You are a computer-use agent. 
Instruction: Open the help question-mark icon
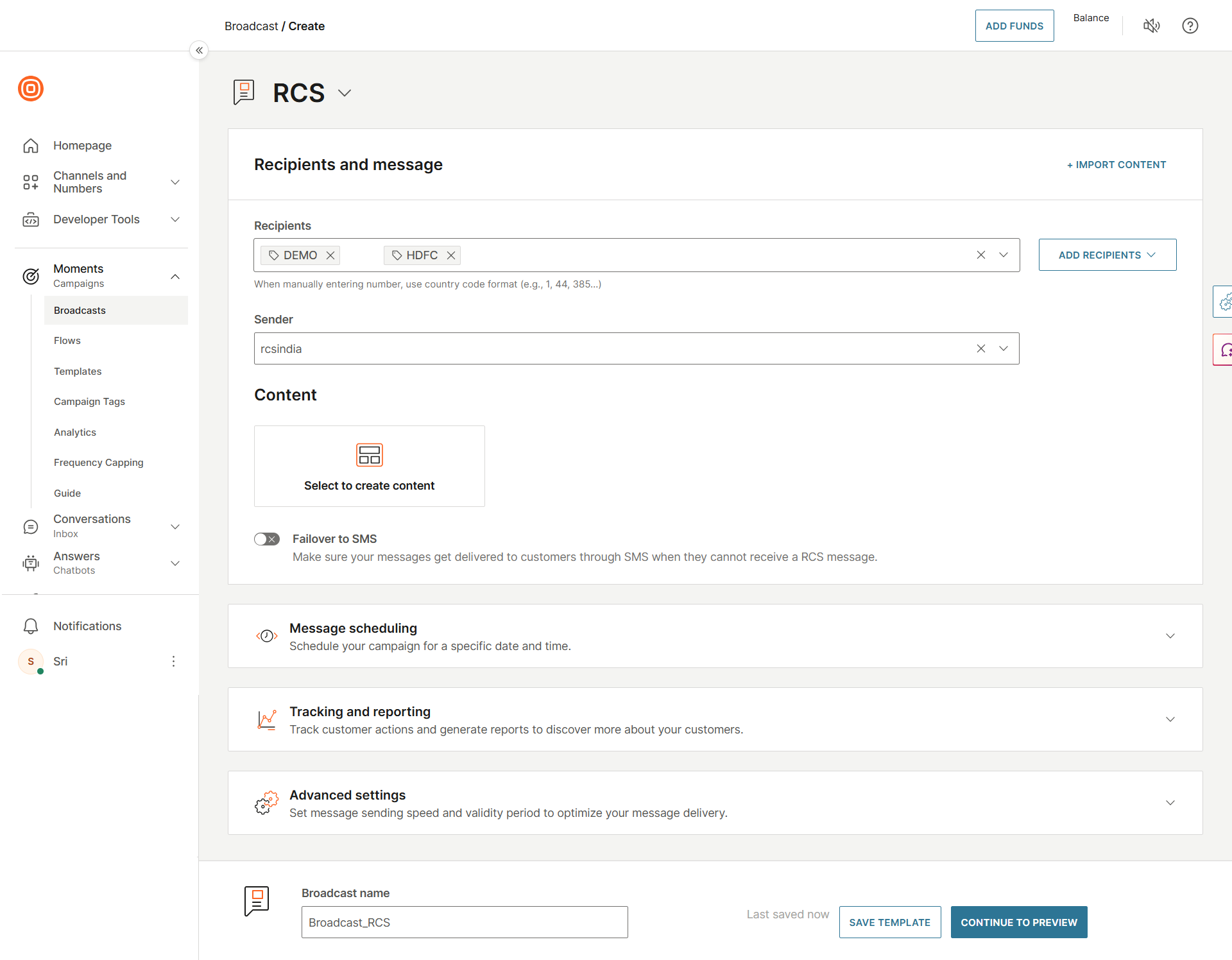[1190, 26]
